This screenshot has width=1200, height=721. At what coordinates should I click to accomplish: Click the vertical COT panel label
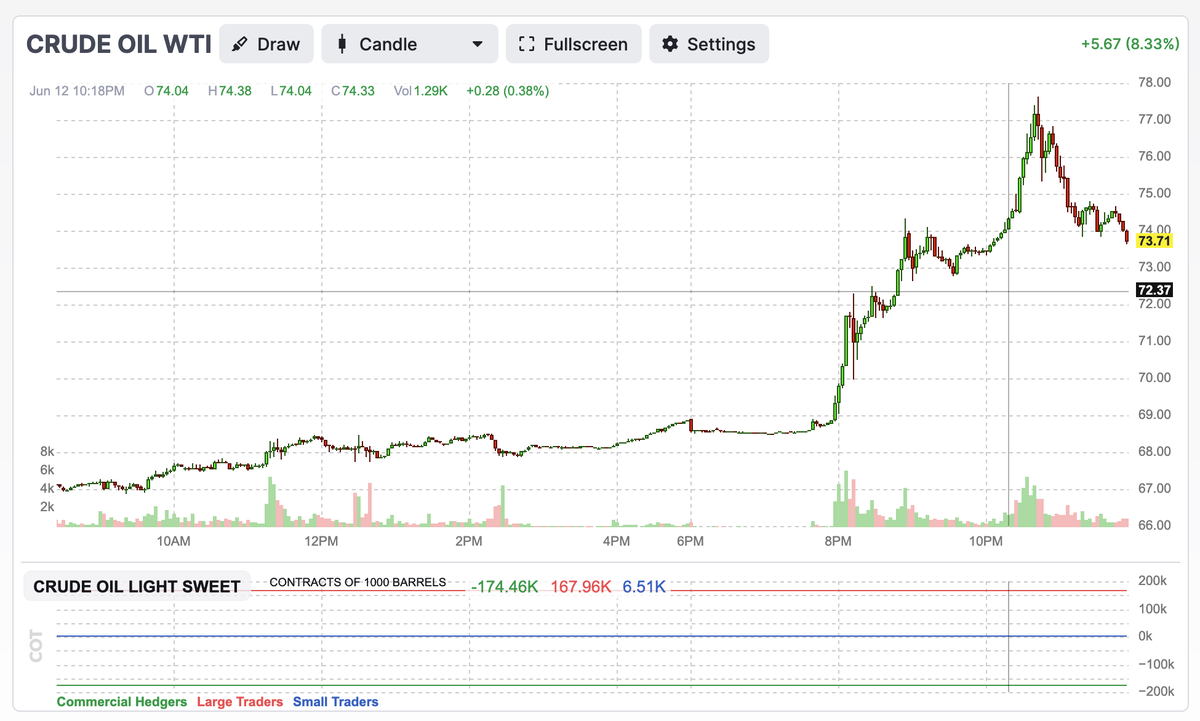coord(36,645)
